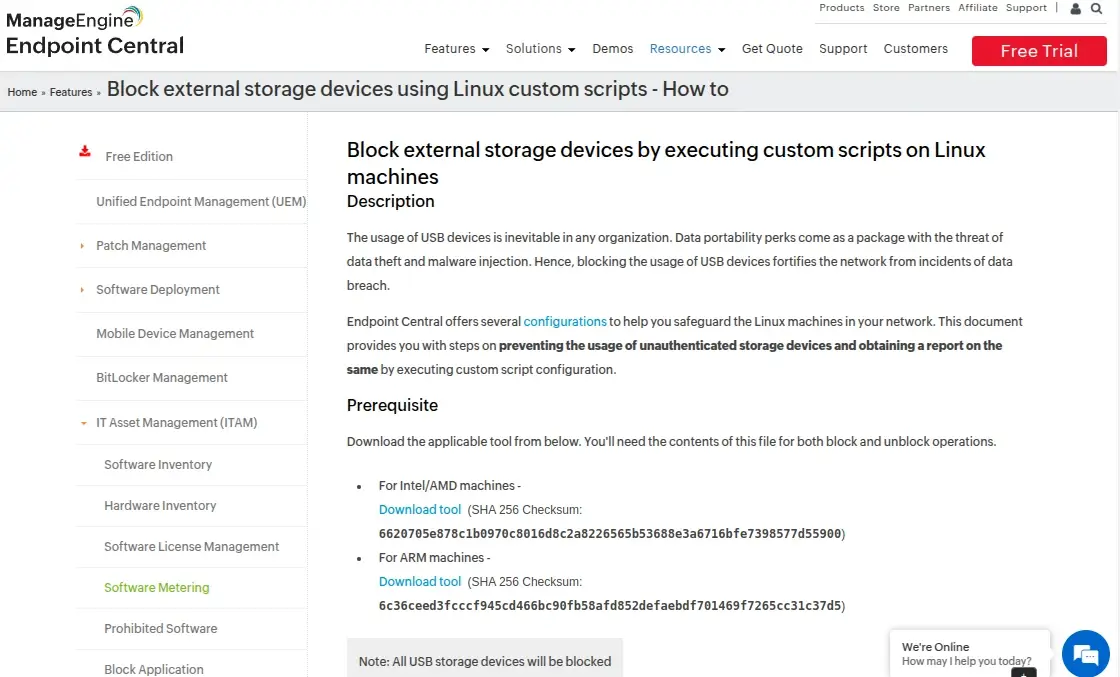
Task: Click the ARM SHA 256 checksum value
Action: tap(610, 606)
